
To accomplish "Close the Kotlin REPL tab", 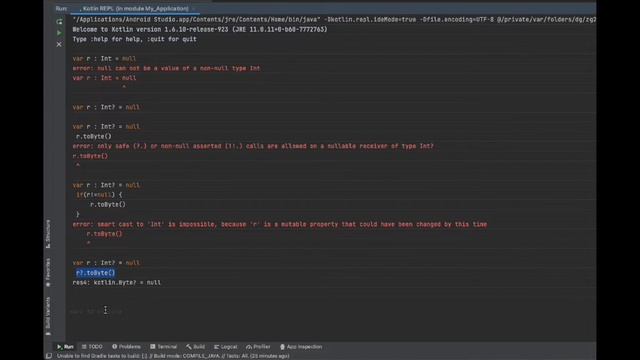I will (193, 9).
